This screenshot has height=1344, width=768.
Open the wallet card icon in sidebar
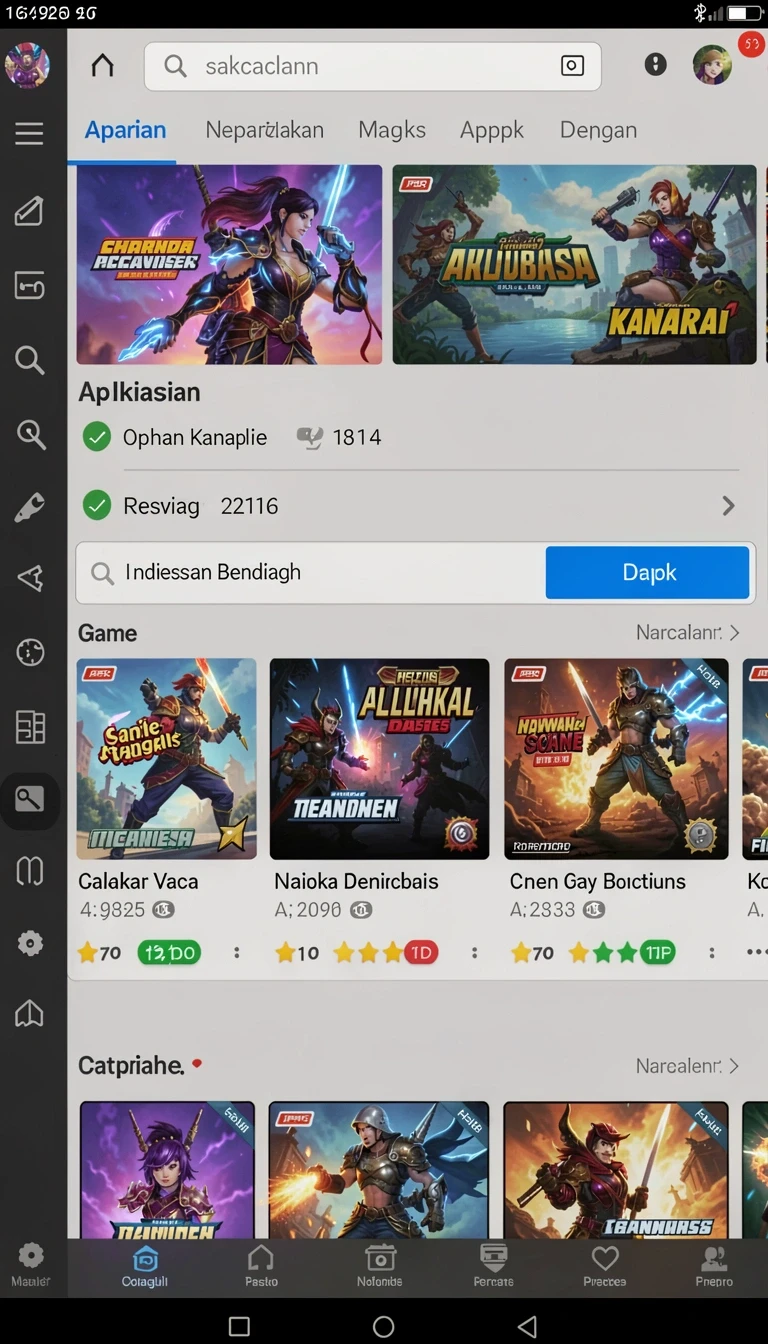tap(30, 286)
